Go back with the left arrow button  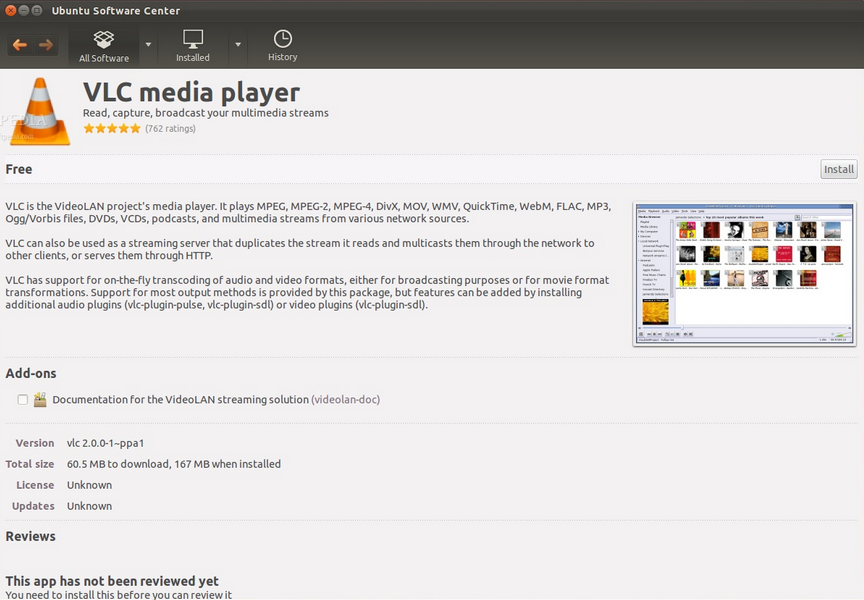20,45
